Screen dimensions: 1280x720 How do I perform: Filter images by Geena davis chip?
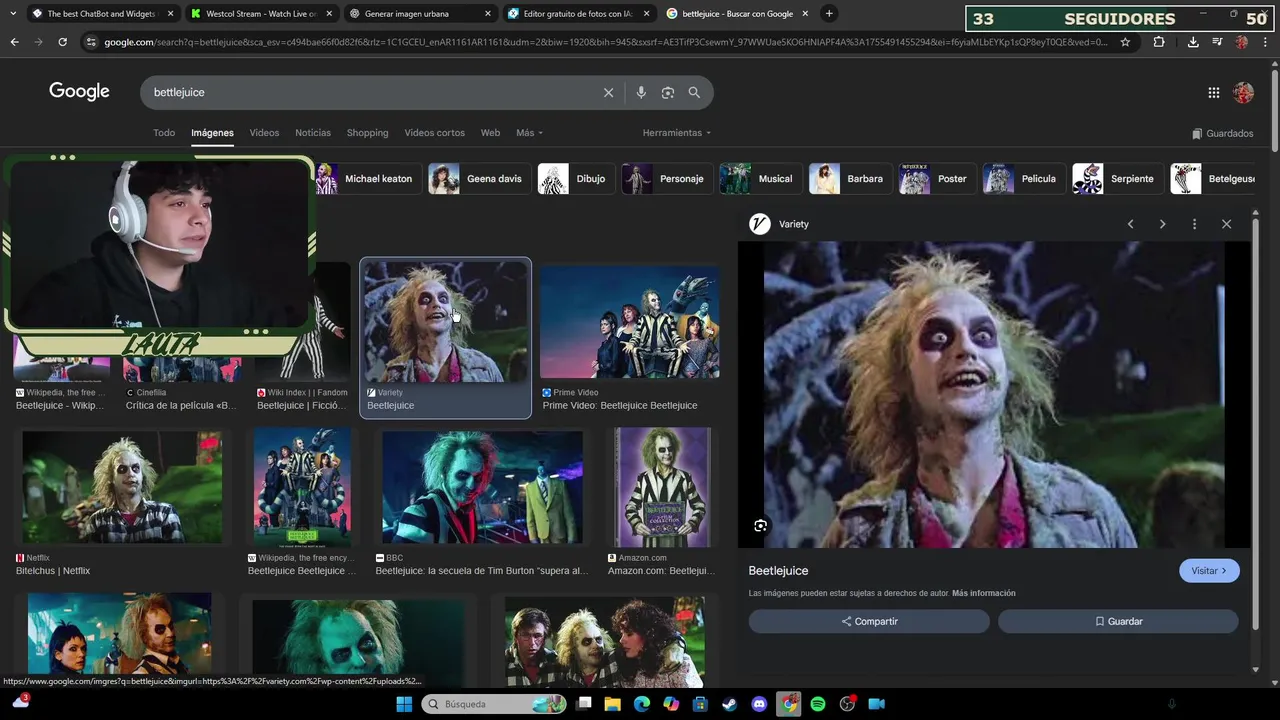click(479, 179)
